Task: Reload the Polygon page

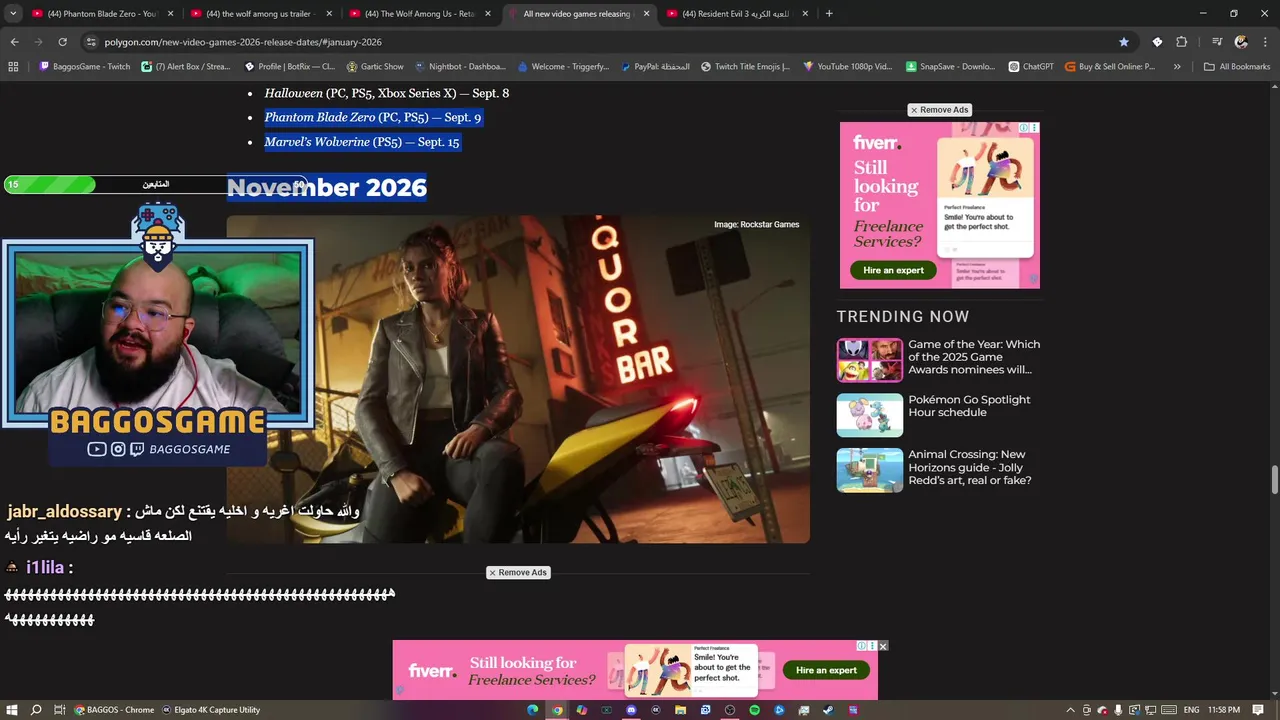Action: (x=62, y=42)
